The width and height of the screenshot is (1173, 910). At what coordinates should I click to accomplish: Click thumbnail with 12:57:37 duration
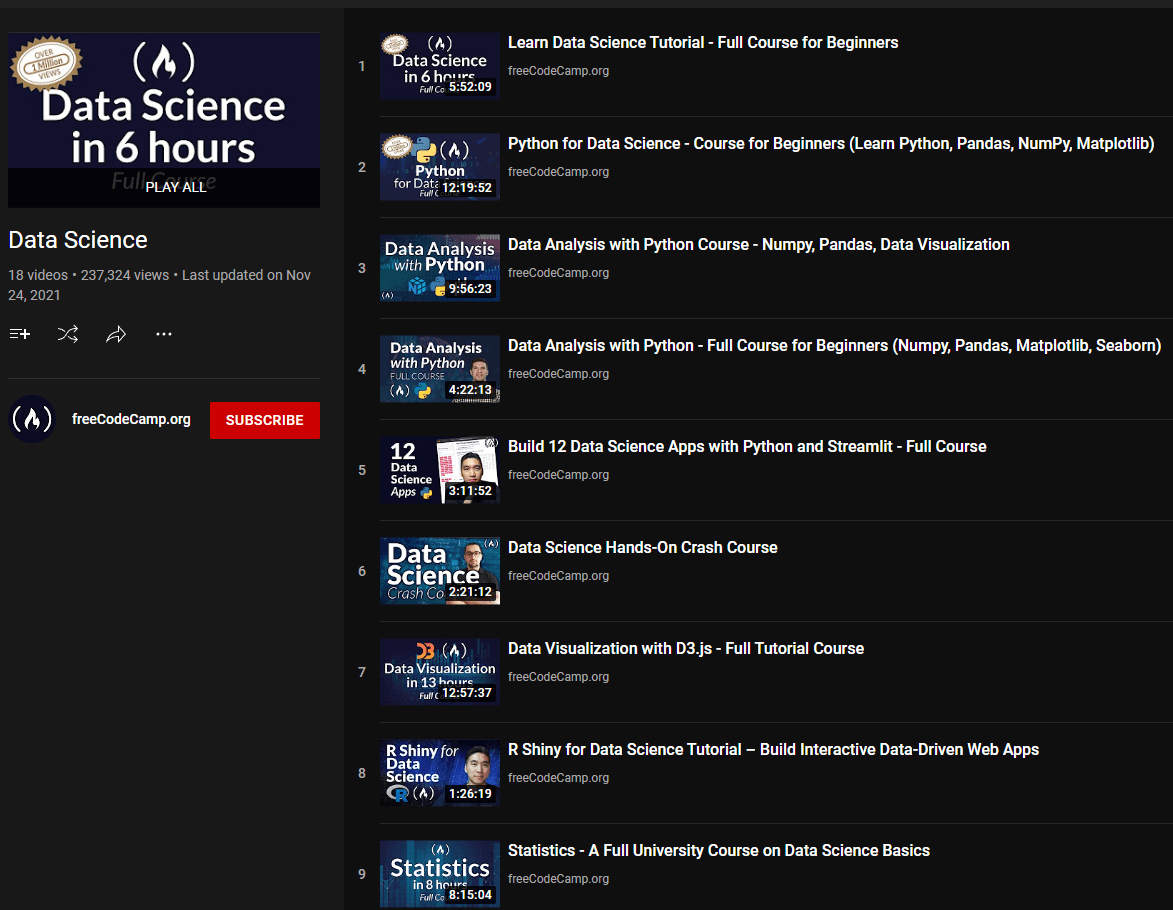(440, 672)
